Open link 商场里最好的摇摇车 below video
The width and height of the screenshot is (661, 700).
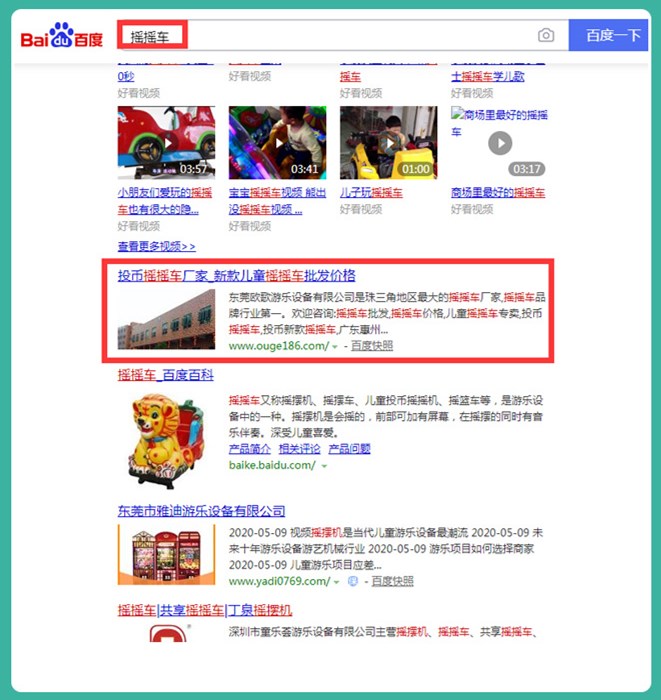tap(498, 192)
